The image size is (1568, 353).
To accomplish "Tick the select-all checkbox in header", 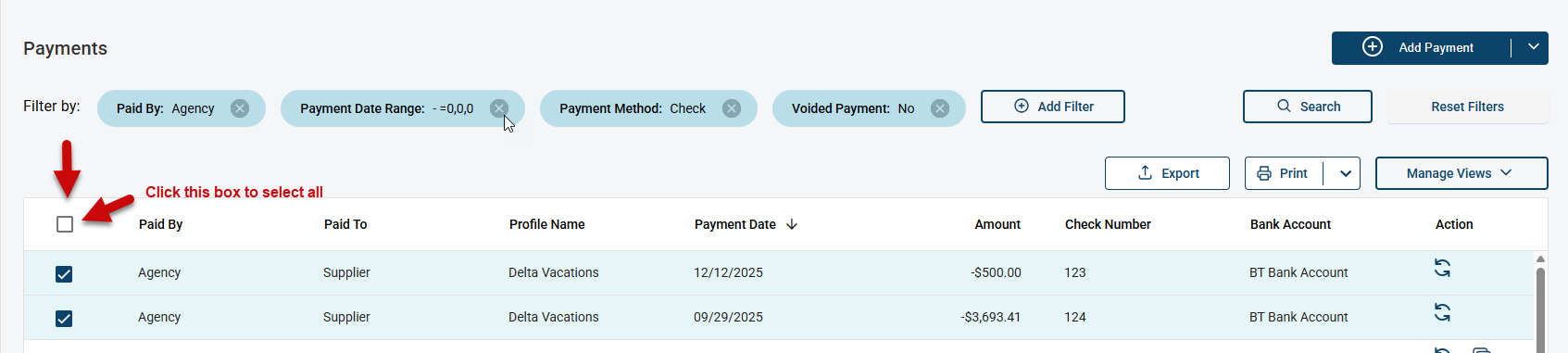I will [65, 224].
